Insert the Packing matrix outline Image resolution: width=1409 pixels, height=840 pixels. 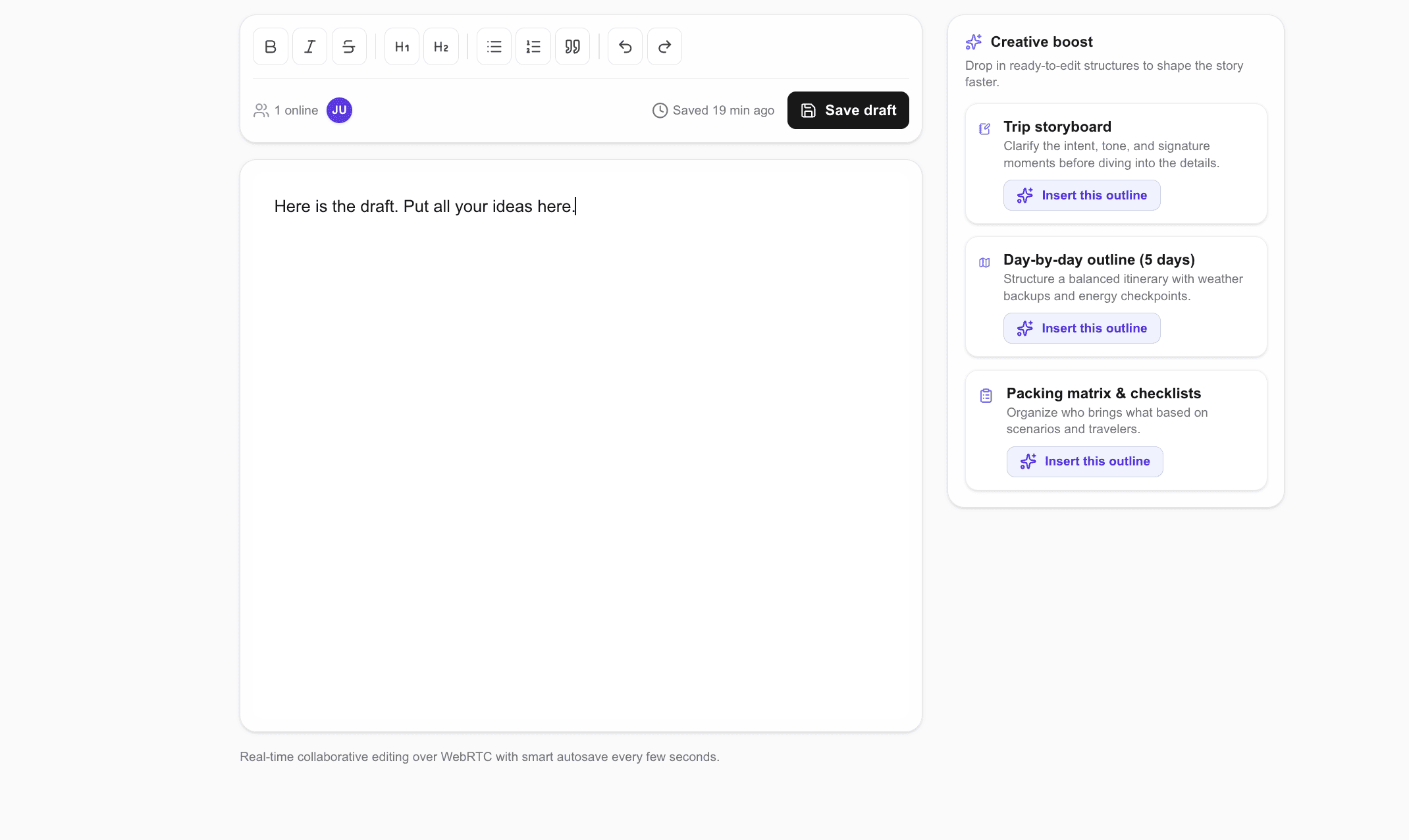coord(1084,461)
